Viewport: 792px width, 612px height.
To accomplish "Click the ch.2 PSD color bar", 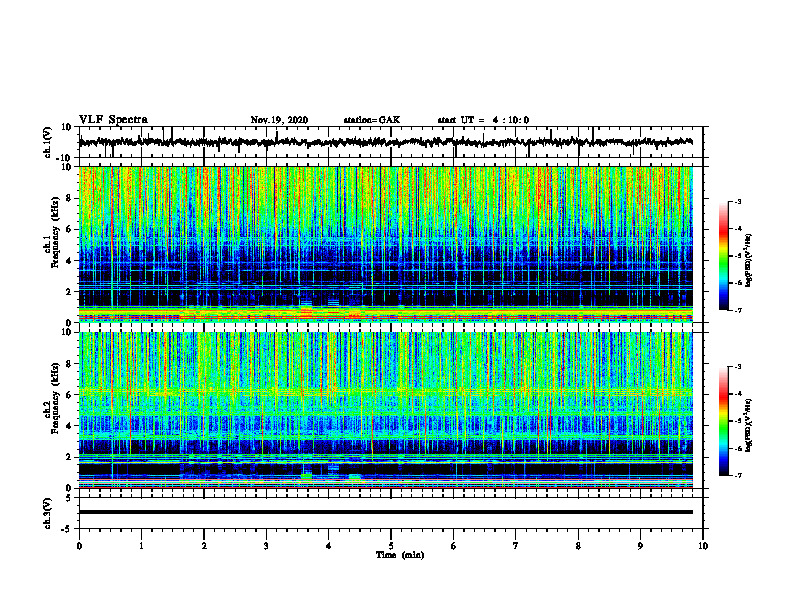I will [724, 421].
